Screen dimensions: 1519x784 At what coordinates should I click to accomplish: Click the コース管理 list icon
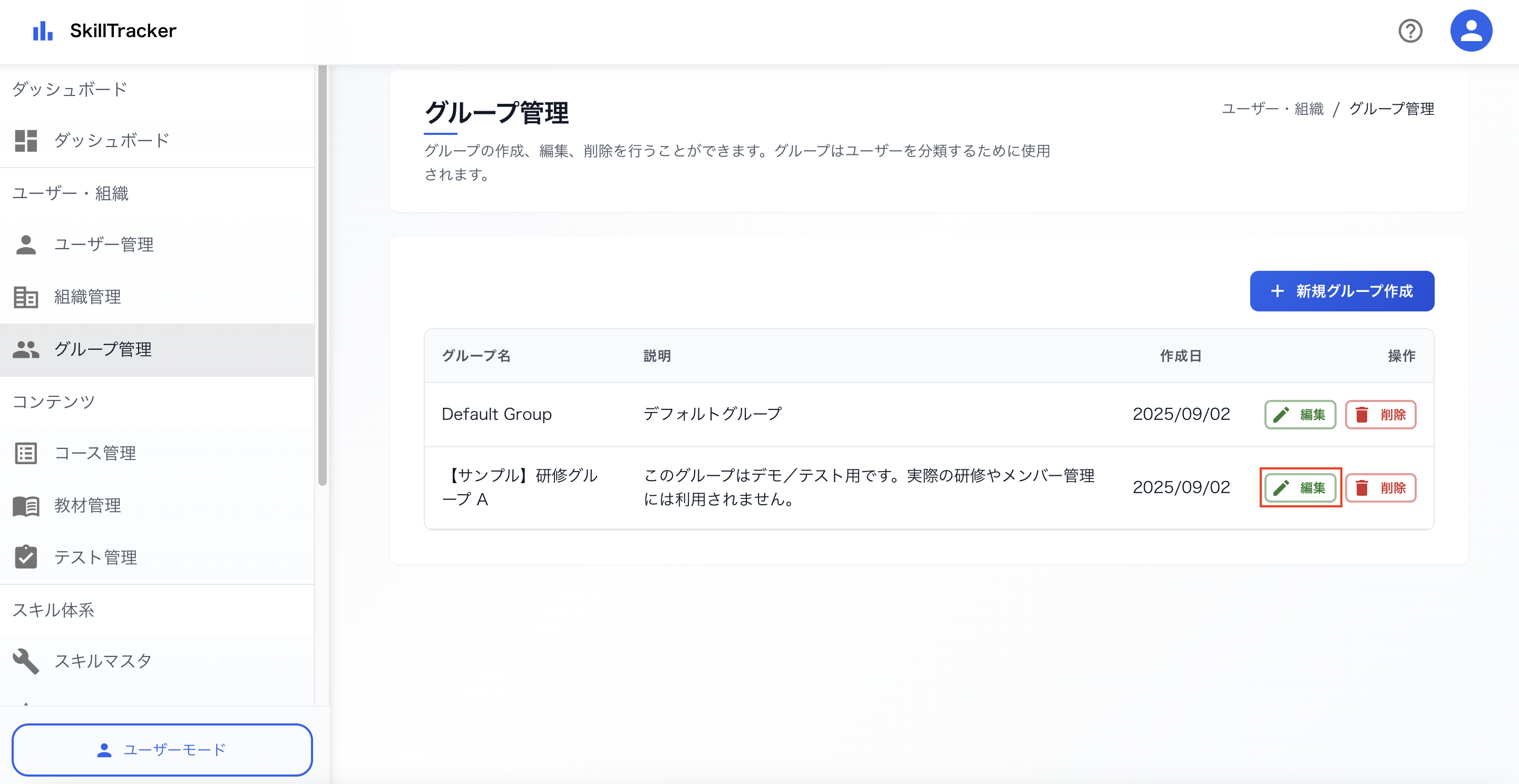click(x=26, y=453)
